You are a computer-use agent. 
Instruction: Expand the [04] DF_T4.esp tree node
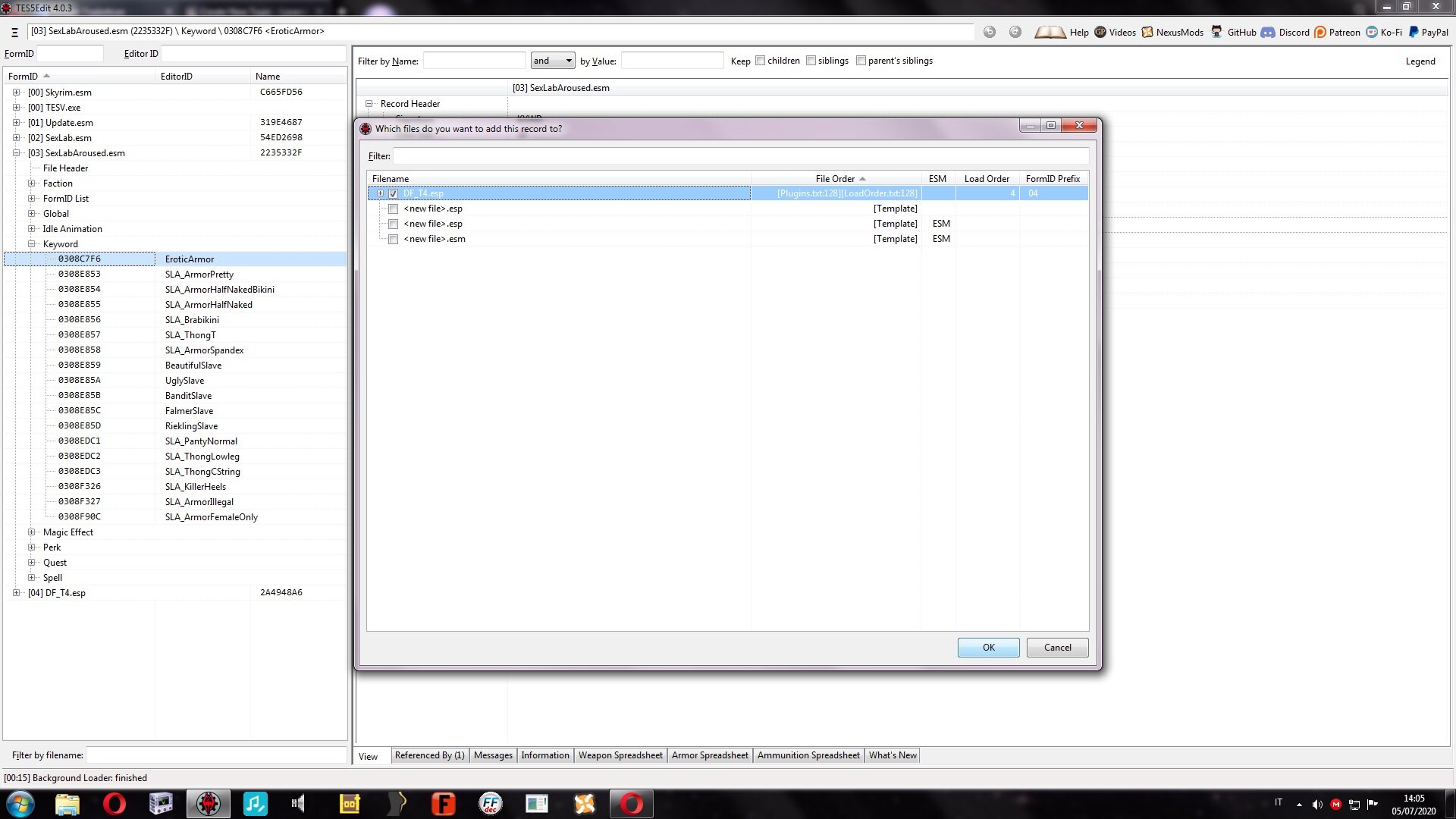16,593
